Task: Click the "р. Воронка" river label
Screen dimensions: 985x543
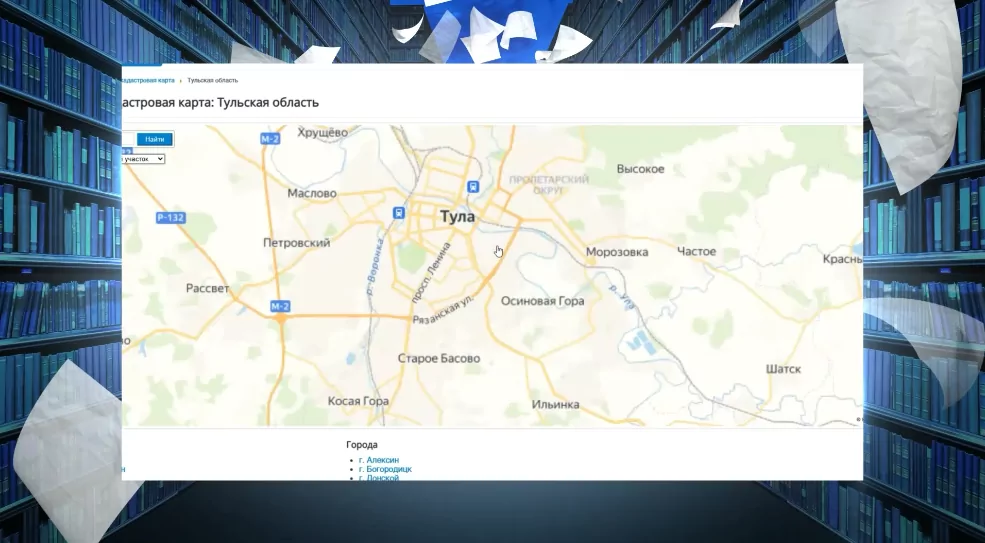Action: point(375,266)
